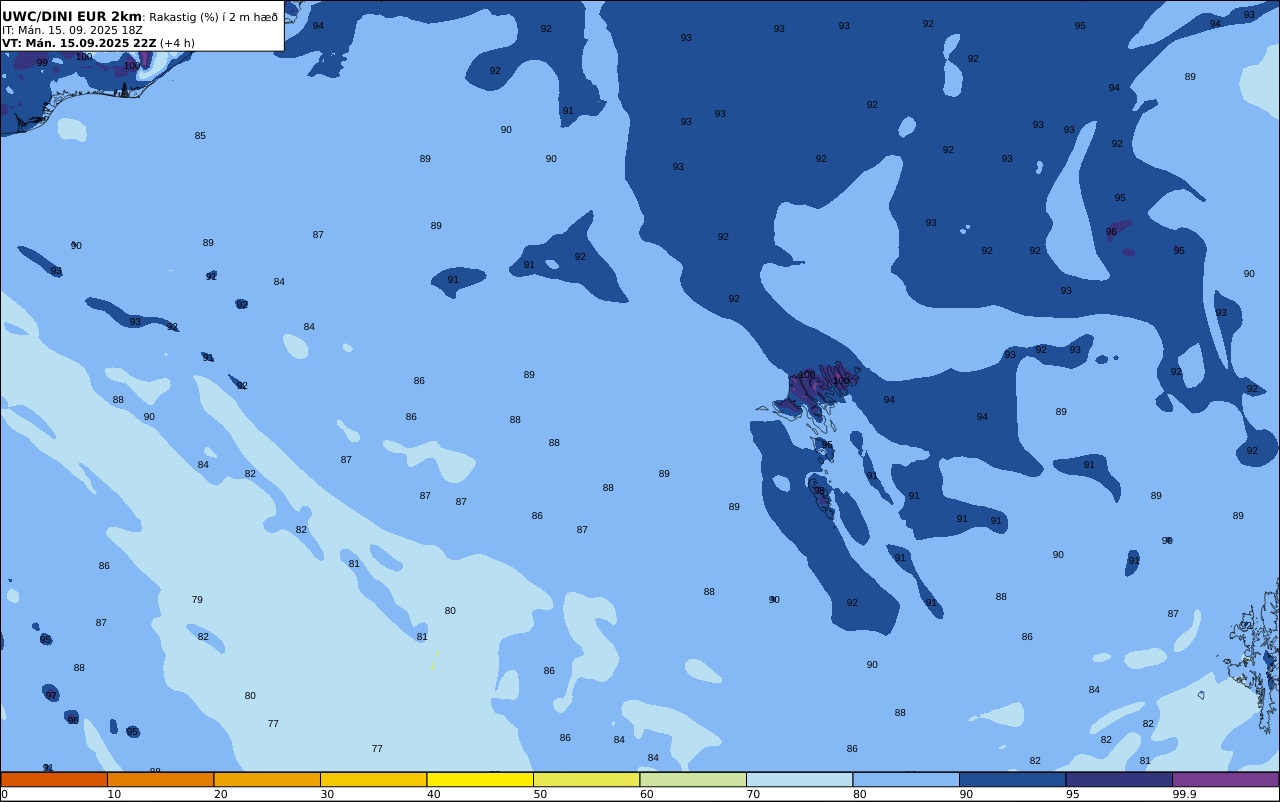This screenshot has height=802, width=1280.
Task: Click the orange 10–20 legend swatch
Action: pyautogui.click(x=160, y=779)
